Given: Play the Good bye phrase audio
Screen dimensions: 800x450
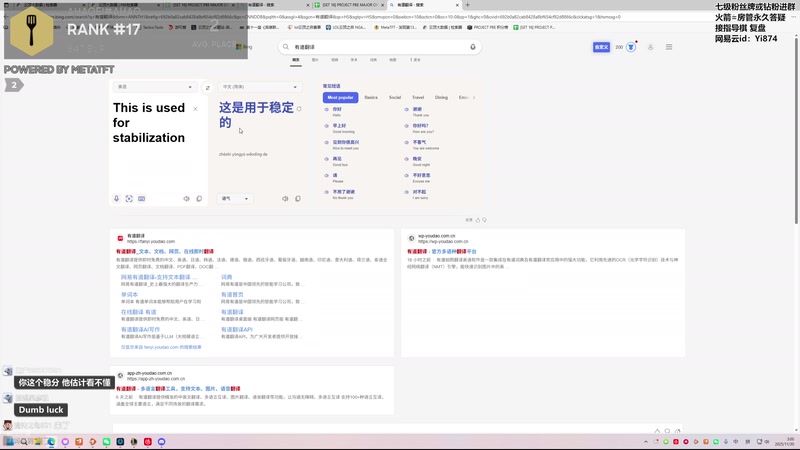Looking at the screenshot, I should pyautogui.click(x=327, y=159).
